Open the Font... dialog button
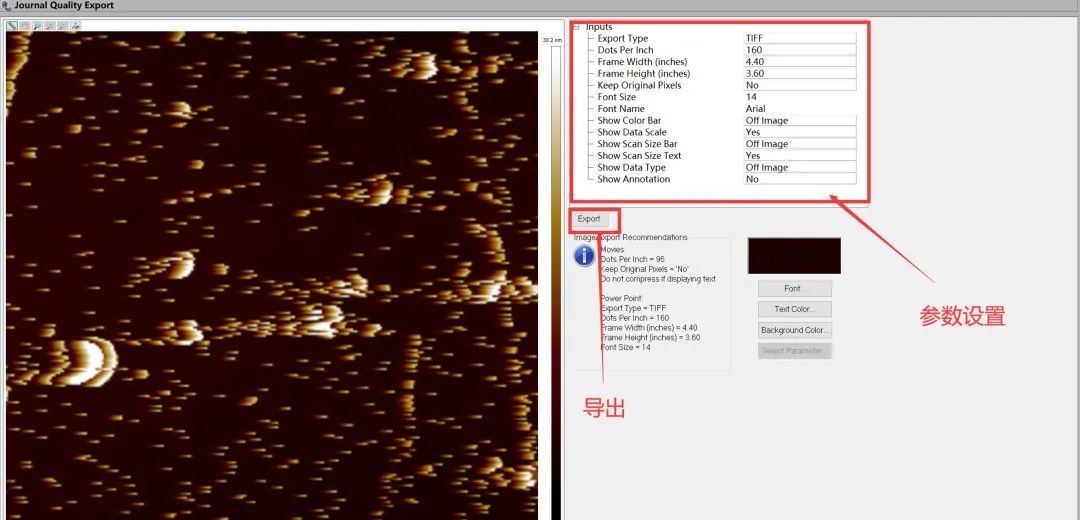1080x520 pixels. point(795,289)
